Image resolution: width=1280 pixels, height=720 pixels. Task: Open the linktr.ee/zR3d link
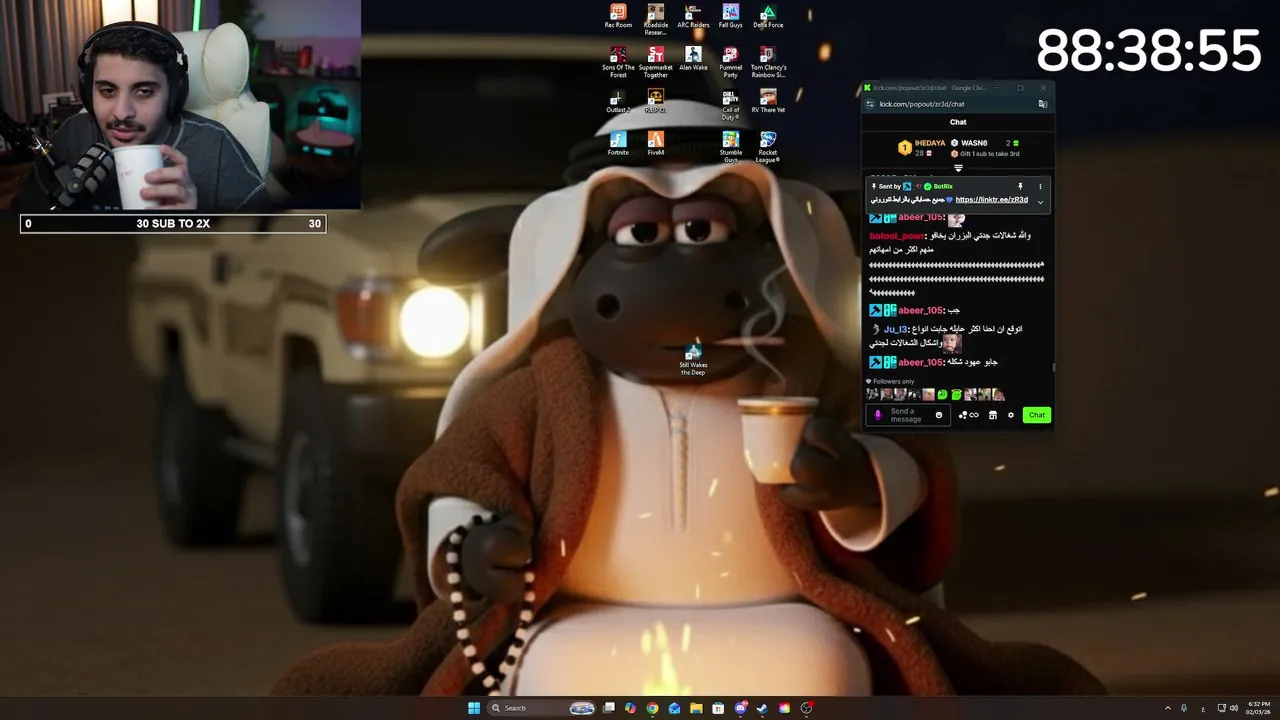pyautogui.click(x=991, y=200)
